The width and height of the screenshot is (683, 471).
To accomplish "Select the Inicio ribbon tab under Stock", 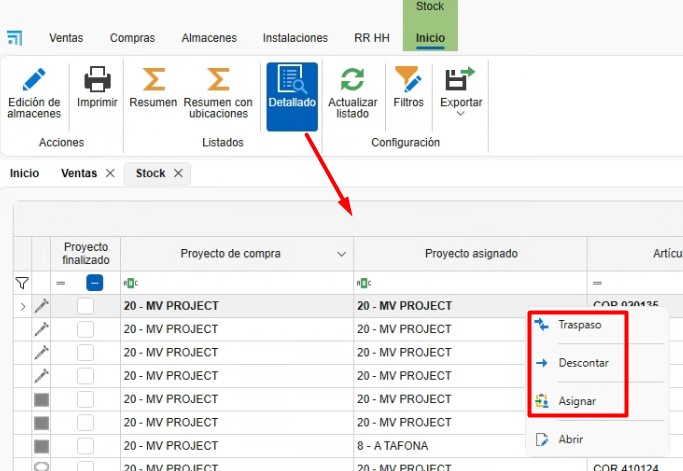I will [x=430, y=38].
